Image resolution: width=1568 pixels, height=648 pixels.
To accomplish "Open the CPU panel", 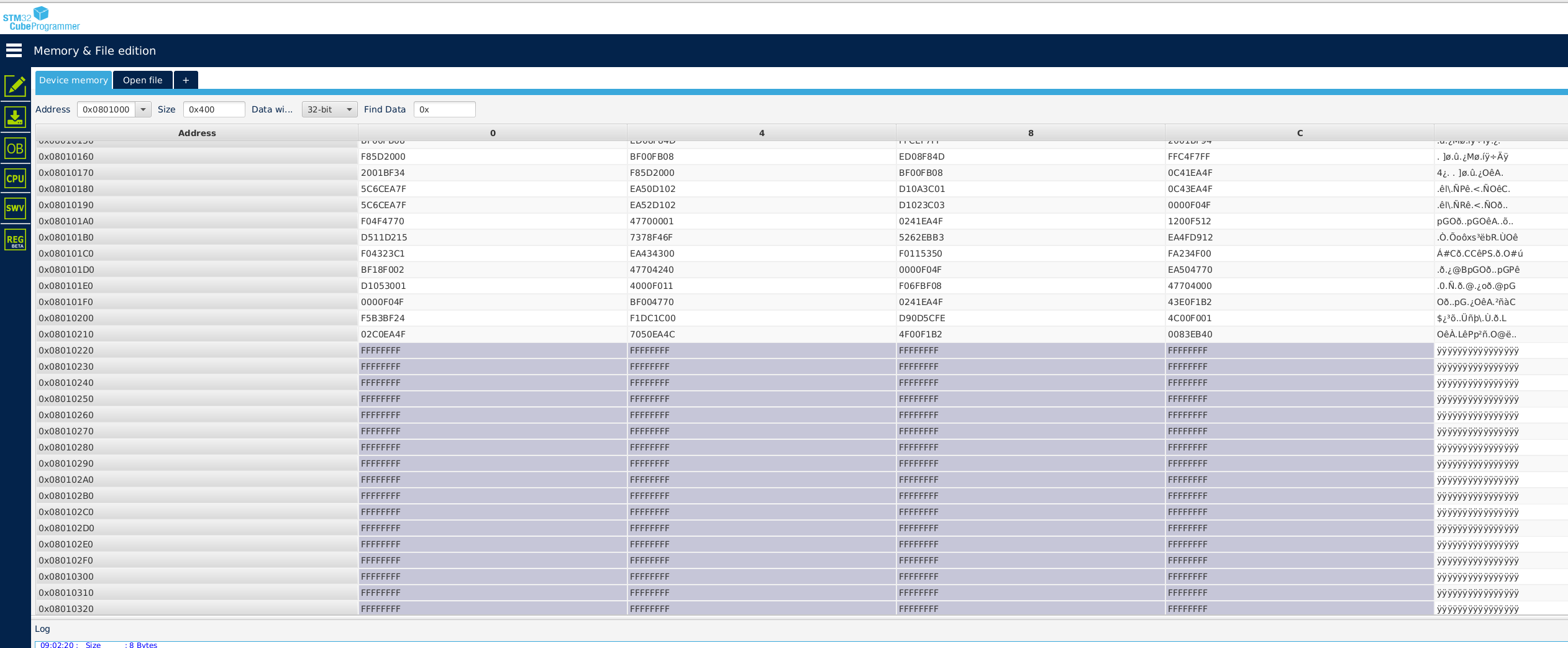I will [x=16, y=179].
